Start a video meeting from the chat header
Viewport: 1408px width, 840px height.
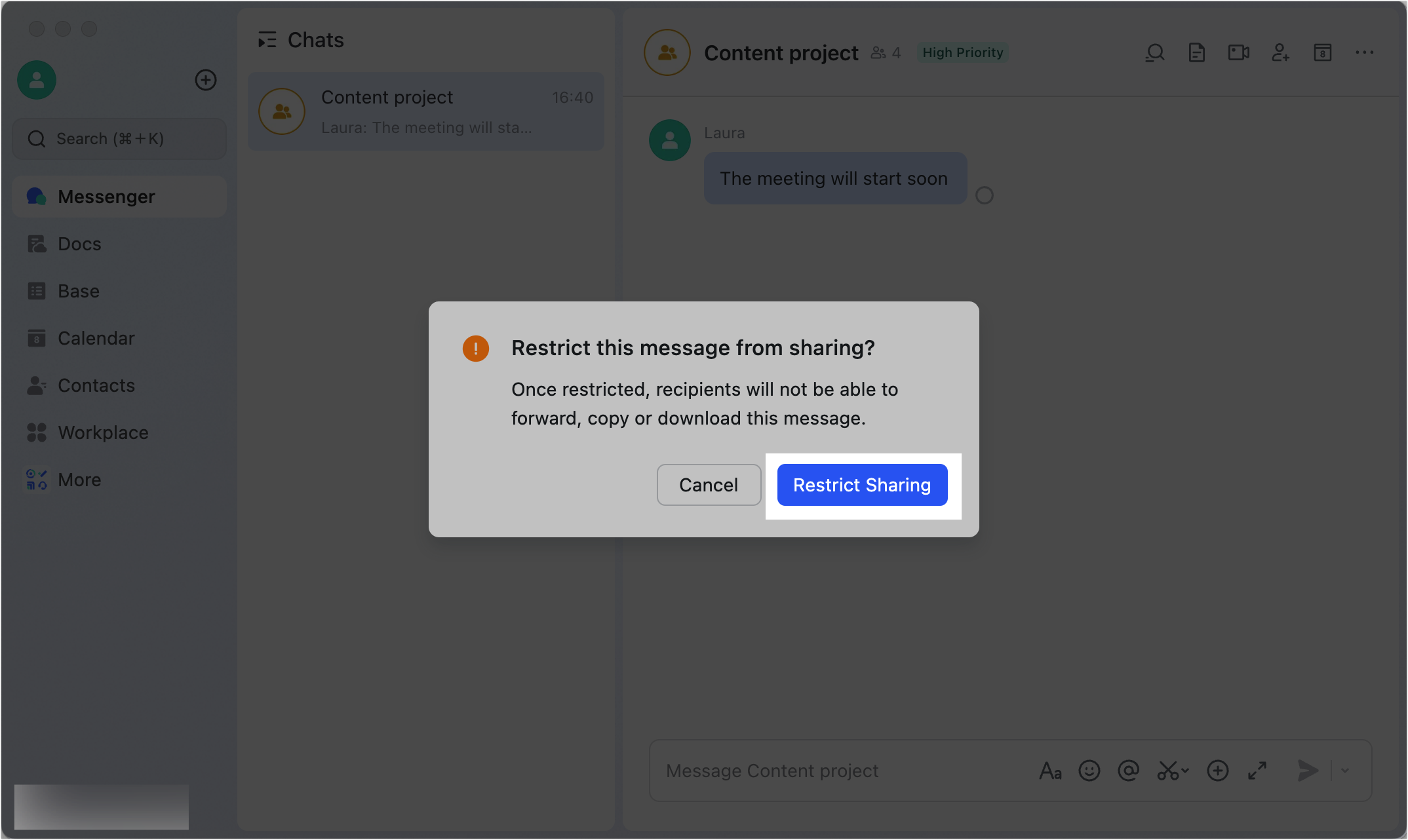point(1239,52)
